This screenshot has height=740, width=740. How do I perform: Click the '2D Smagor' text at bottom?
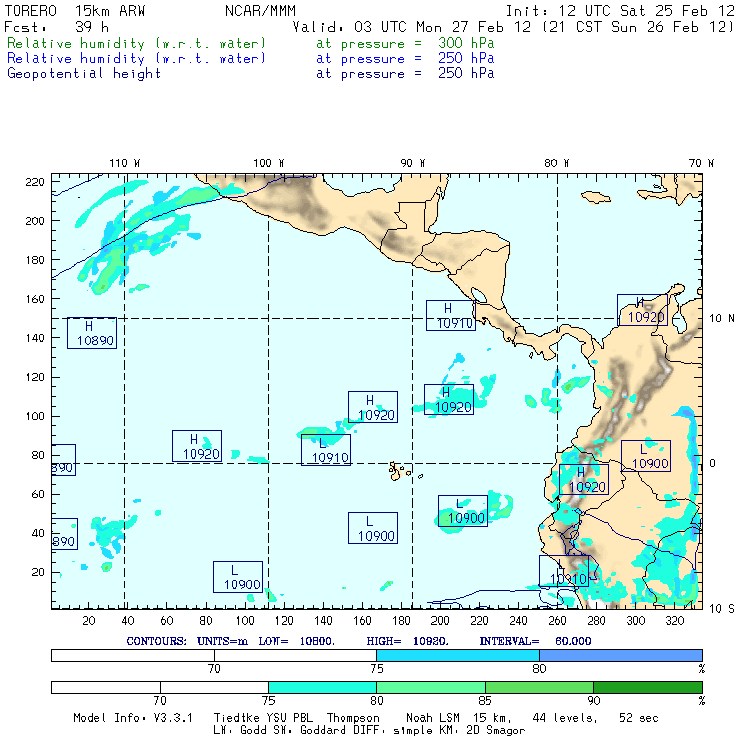coord(496,731)
